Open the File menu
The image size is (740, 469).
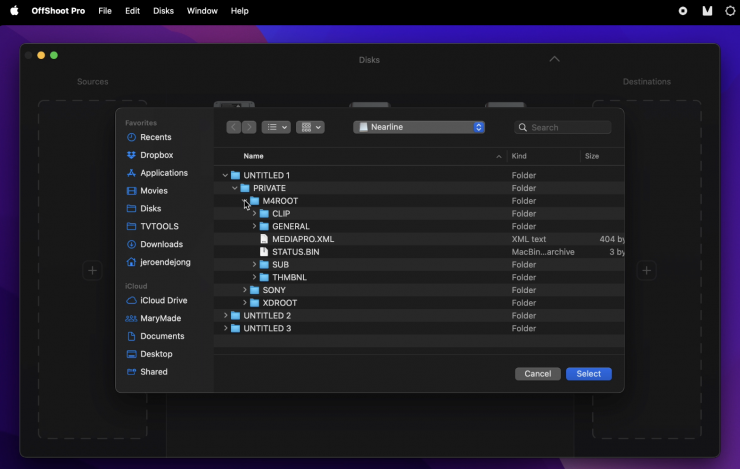point(105,11)
